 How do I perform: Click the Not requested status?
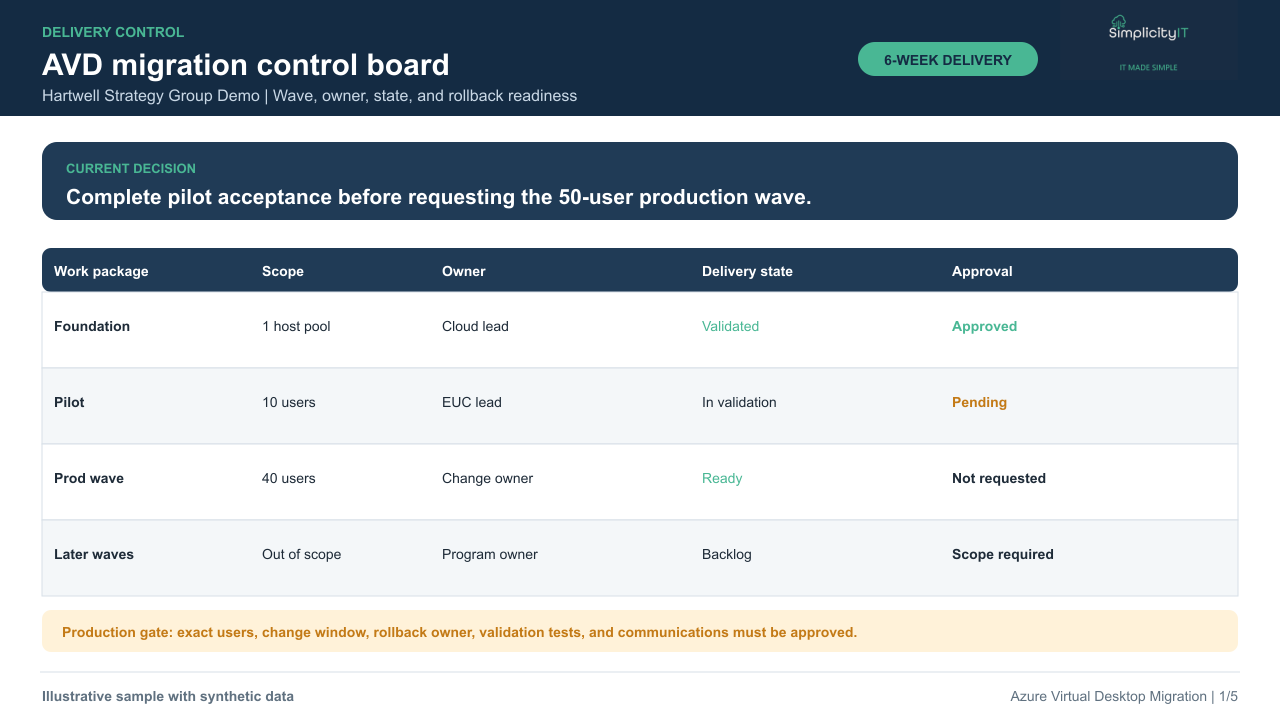tap(999, 478)
